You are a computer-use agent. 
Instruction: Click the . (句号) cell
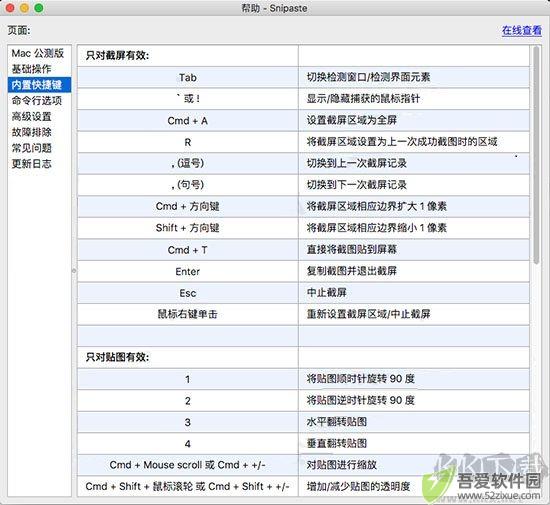pyautogui.click(x=188, y=185)
